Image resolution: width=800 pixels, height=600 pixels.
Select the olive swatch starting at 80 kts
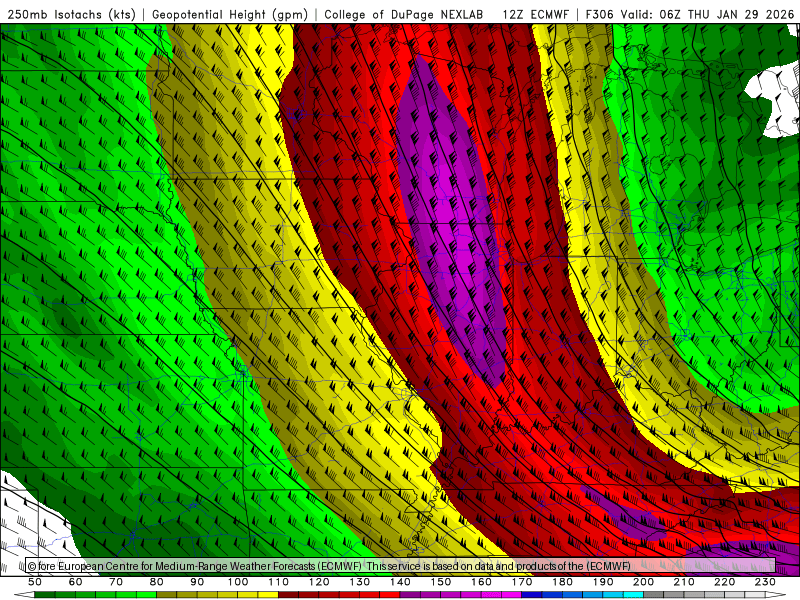pyautogui.click(x=167, y=595)
